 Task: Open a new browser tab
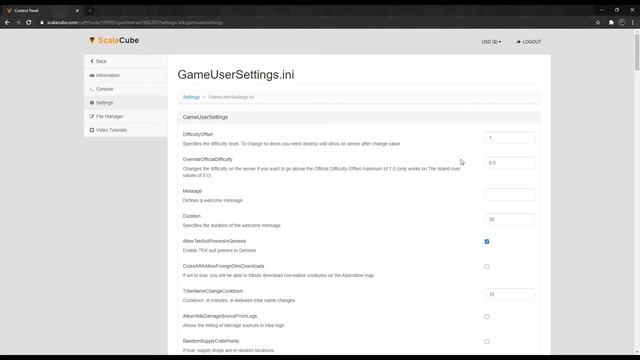[90, 11]
